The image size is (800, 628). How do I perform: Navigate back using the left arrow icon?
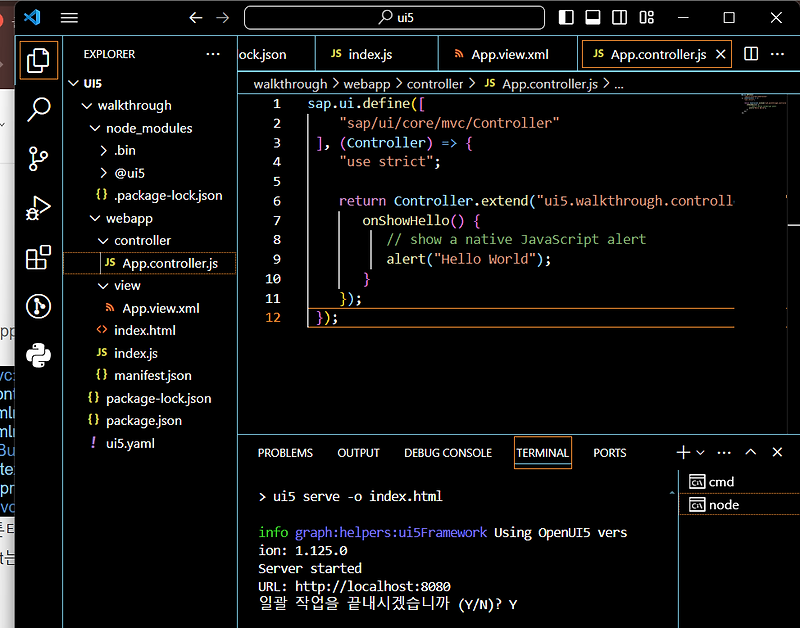[x=196, y=17]
